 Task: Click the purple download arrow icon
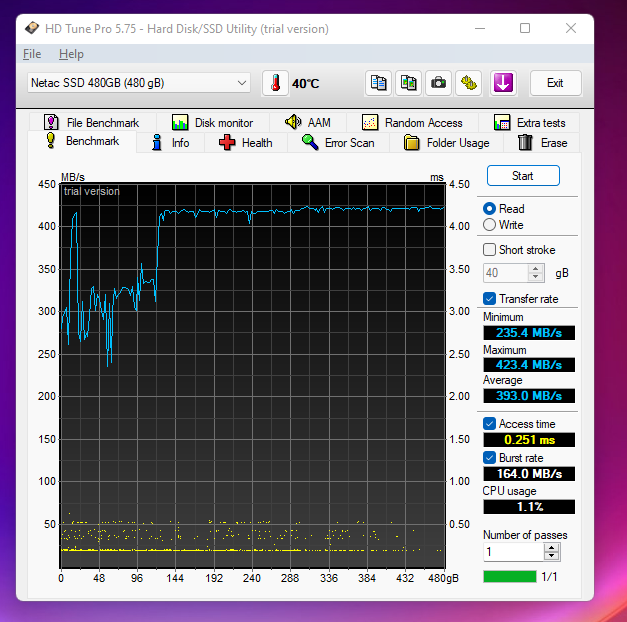tap(503, 83)
